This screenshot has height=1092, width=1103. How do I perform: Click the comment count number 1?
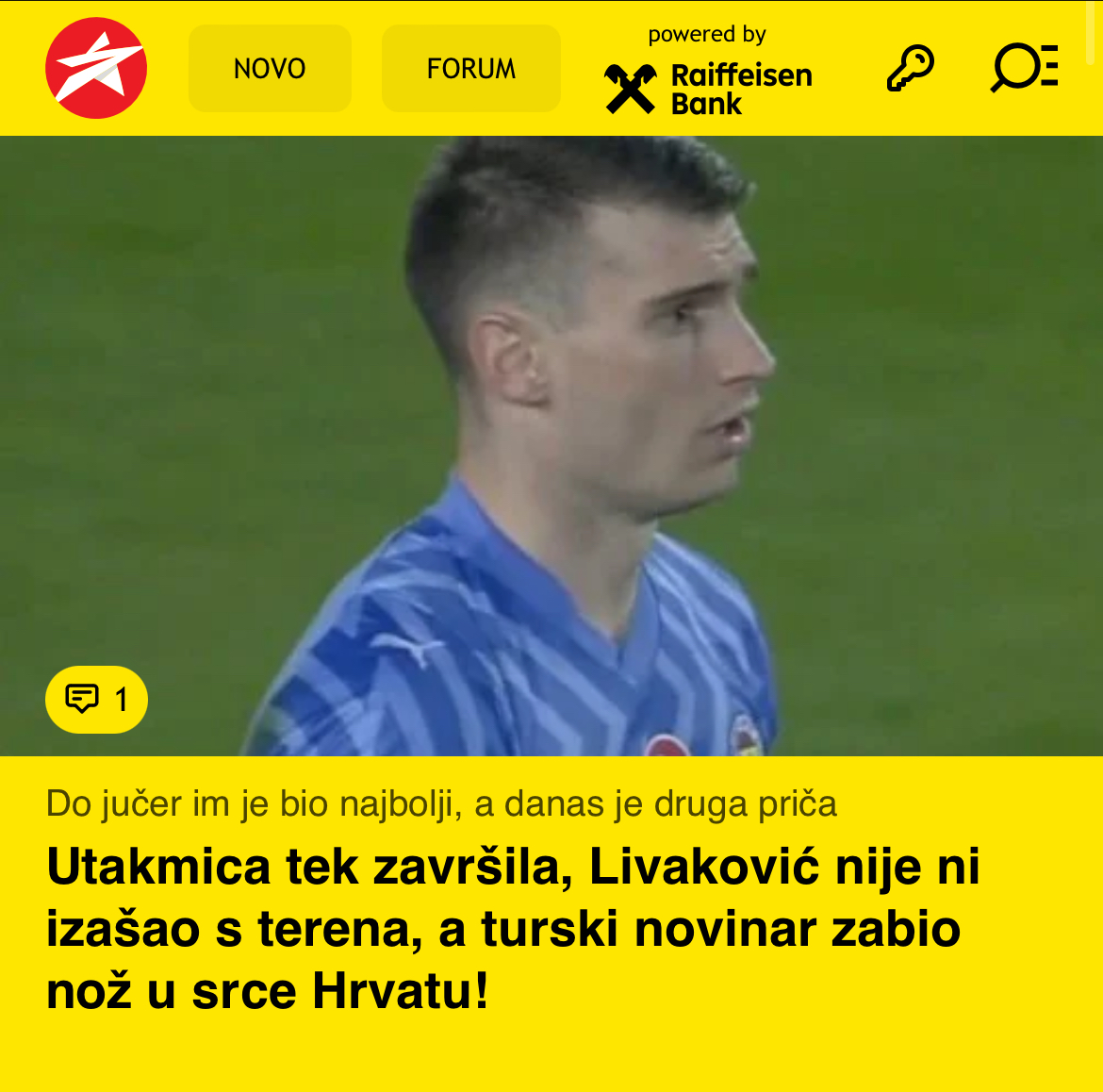122,700
